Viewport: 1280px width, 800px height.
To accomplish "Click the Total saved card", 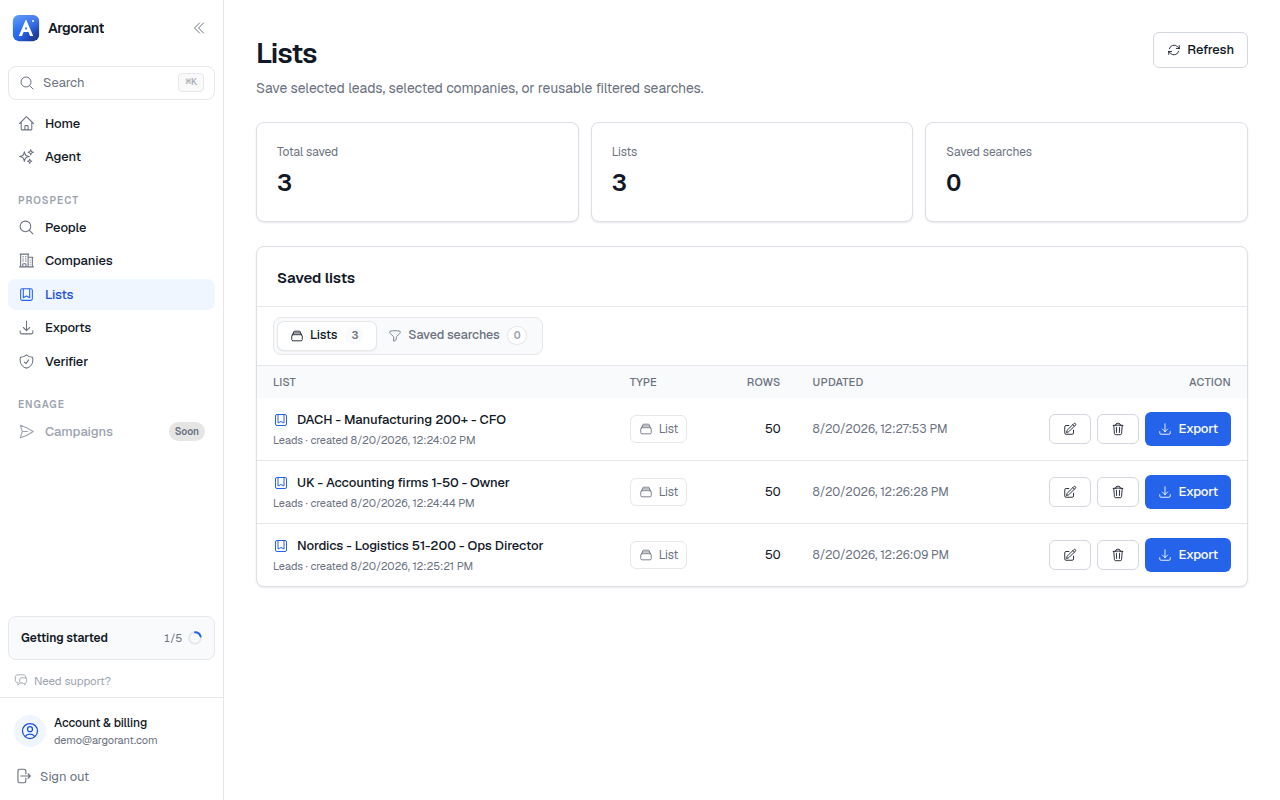I will point(417,172).
